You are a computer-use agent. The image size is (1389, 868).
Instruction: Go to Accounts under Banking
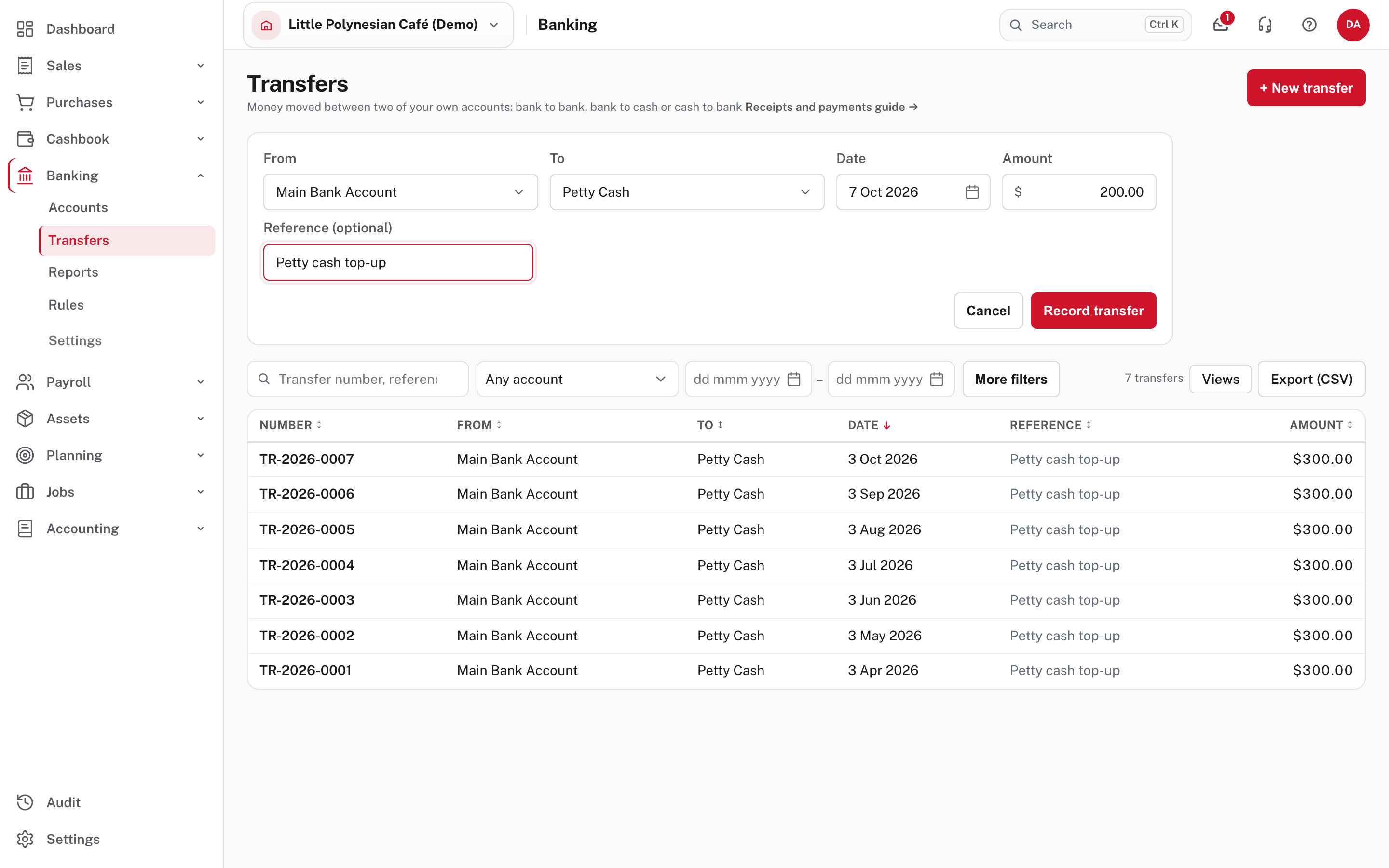pos(78,207)
